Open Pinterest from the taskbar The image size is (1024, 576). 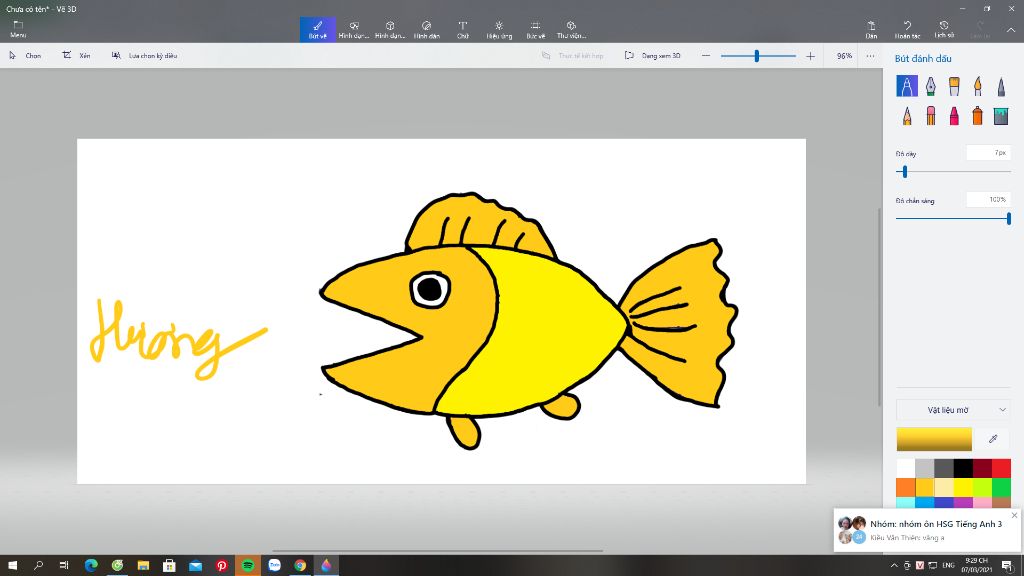221,566
